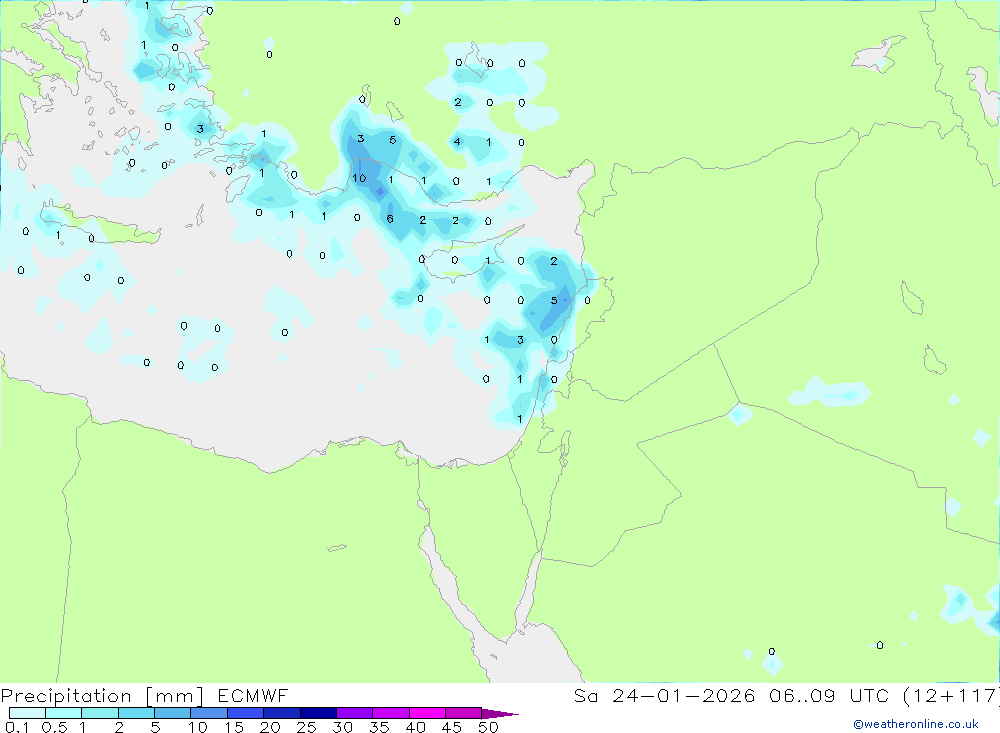Click the legend scale label '15'

[234, 727]
